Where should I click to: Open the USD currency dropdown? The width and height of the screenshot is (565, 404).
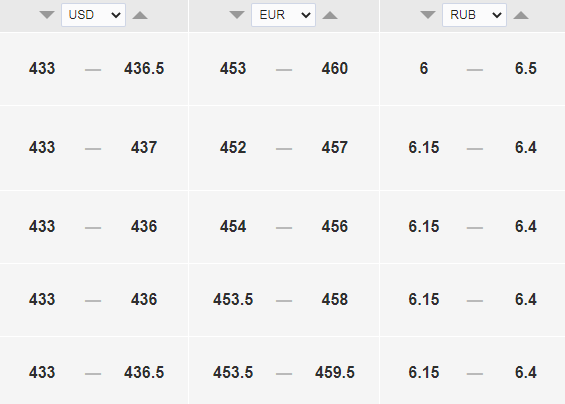(93, 15)
